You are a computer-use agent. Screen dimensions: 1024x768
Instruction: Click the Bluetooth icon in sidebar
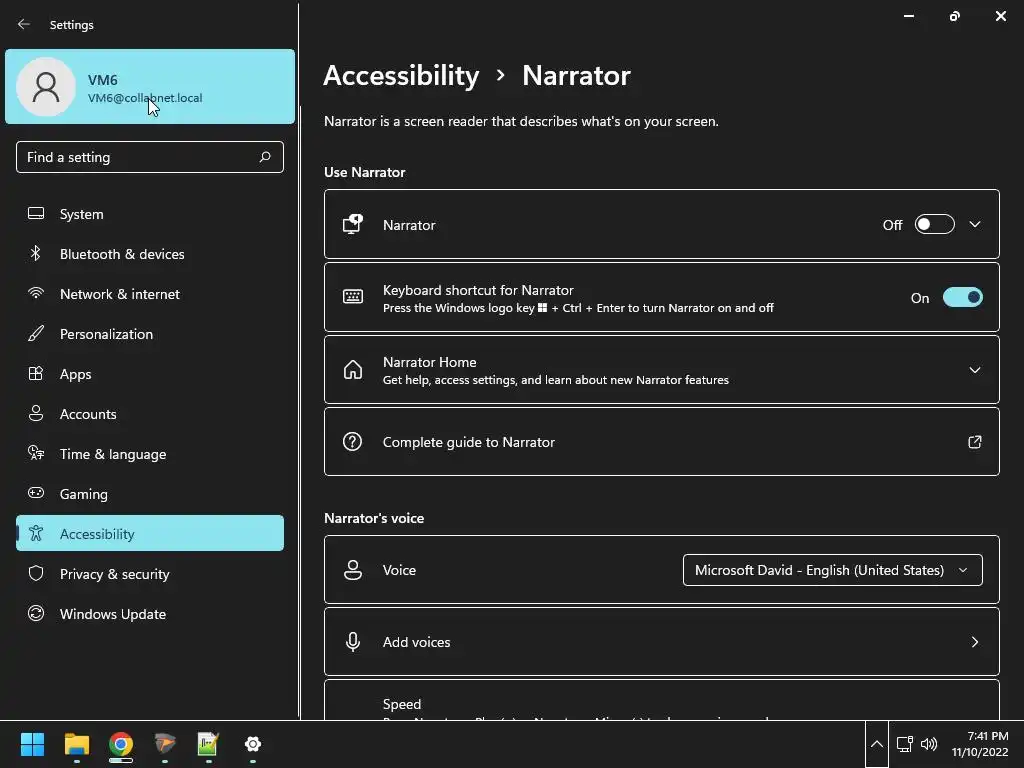pyautogui.click(x=36, y=253)
